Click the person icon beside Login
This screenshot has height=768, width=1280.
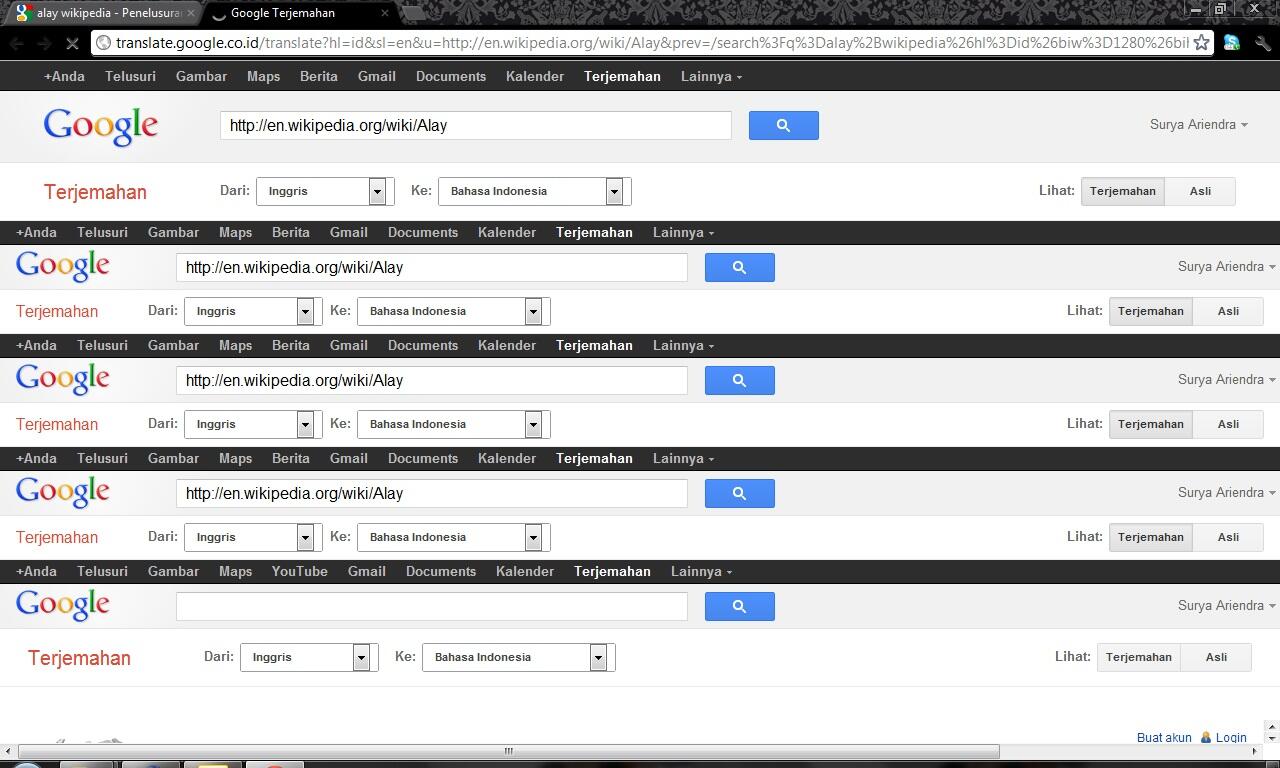click(x=1206, y=738)
